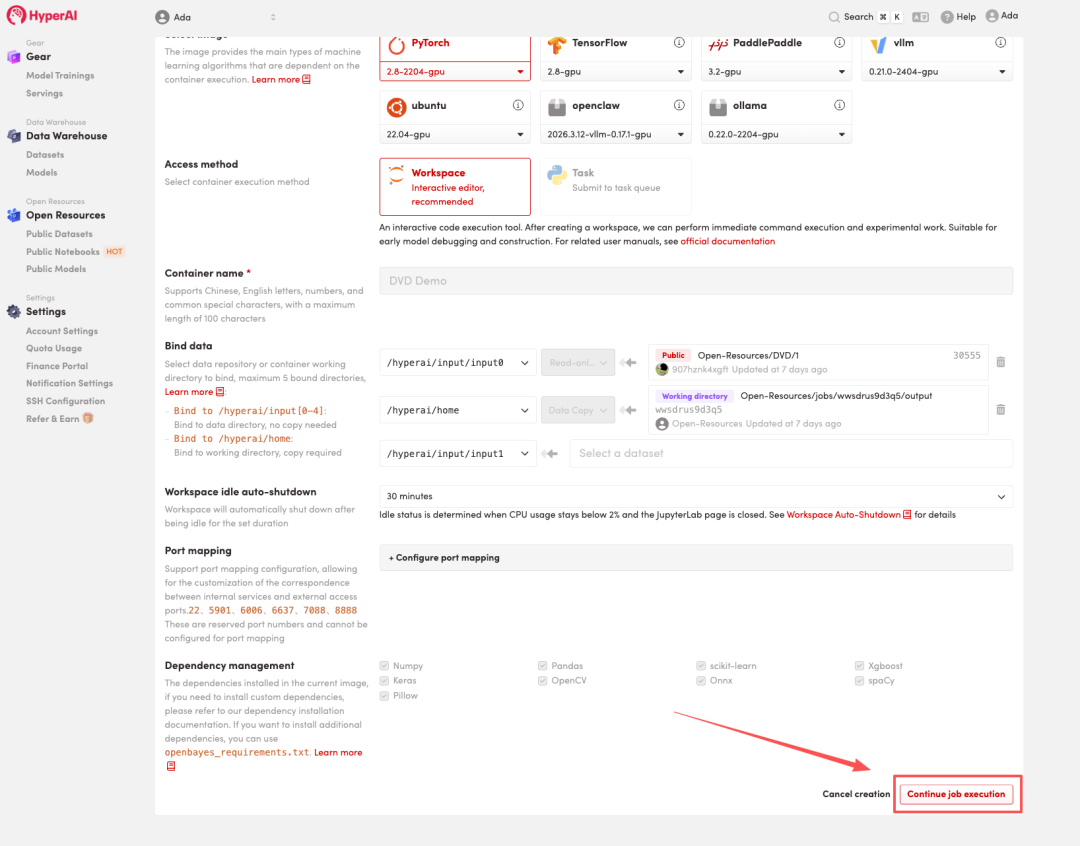
Task: Toggle the Onnx dependency checkbox
Action: click(x=701, y=681)
